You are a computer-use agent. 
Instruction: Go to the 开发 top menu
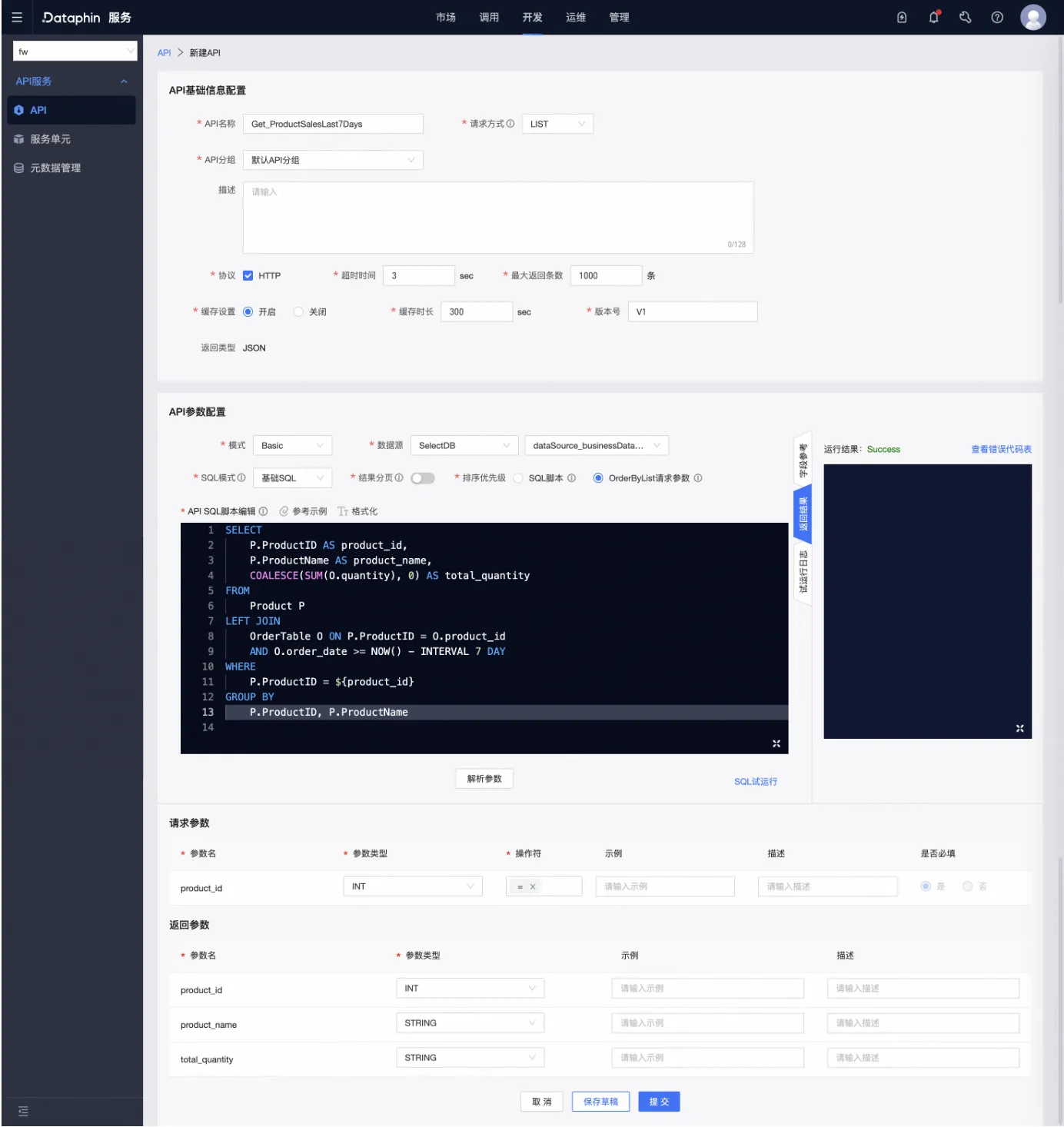[x=532, y=17]
